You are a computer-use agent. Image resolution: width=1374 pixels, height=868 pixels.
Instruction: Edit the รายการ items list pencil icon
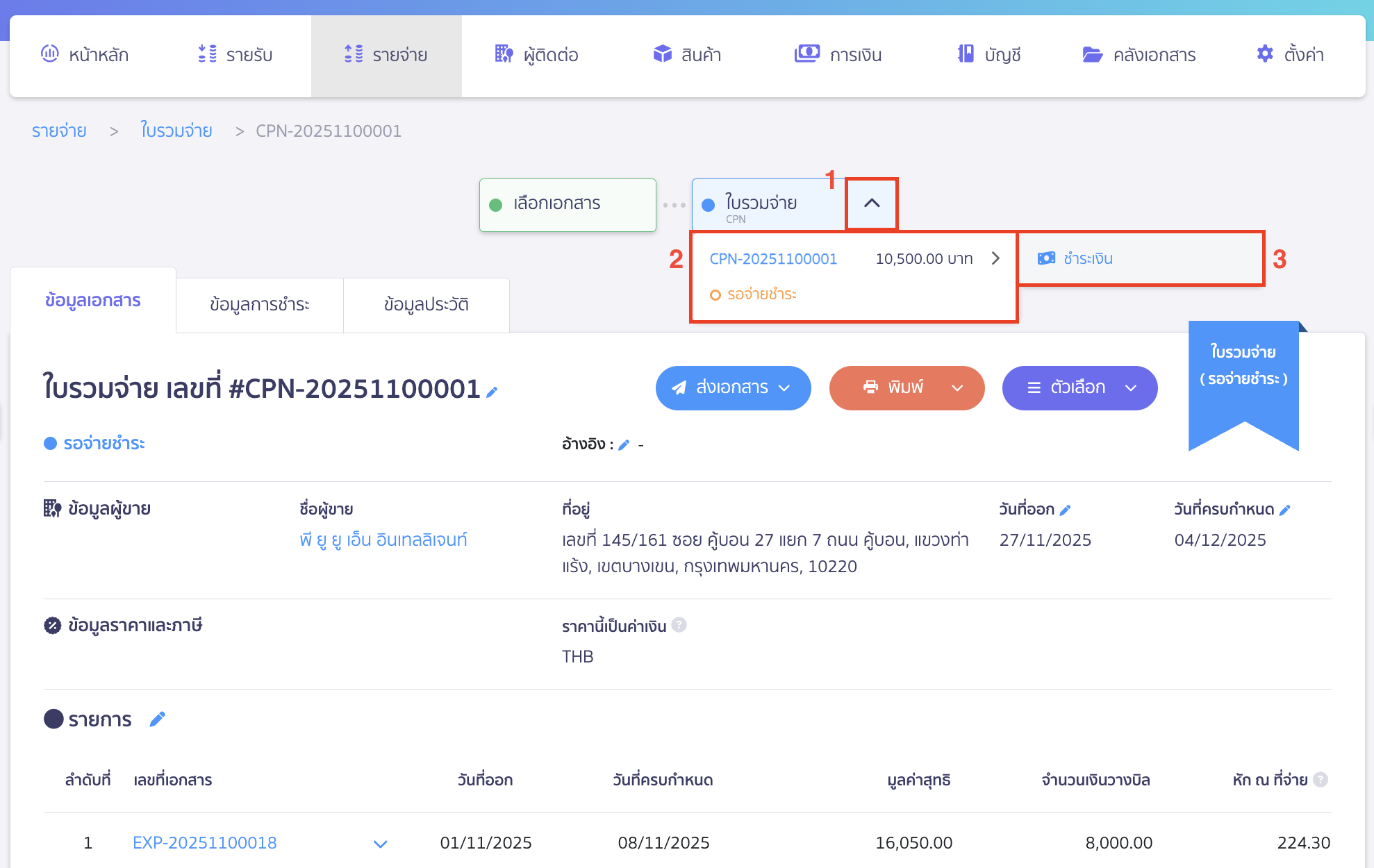157,719
